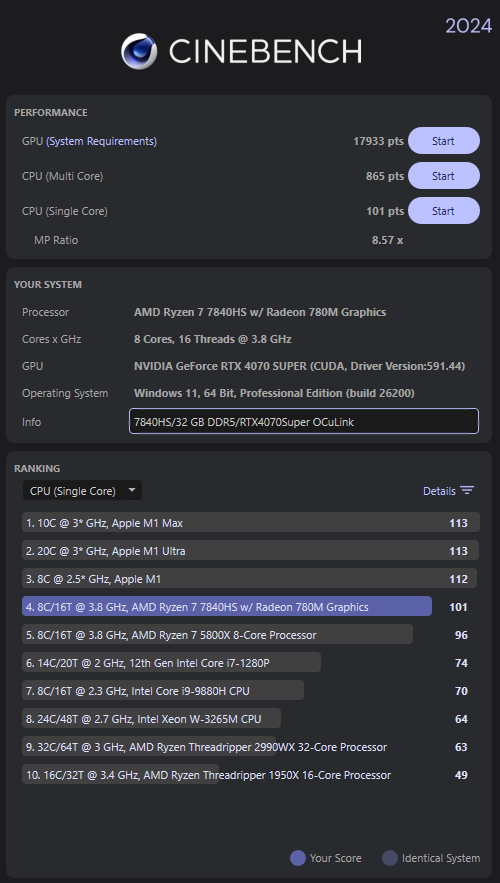Click the 101 pts single core score
The image size is (500, 883).
click(x=385, y=211)
